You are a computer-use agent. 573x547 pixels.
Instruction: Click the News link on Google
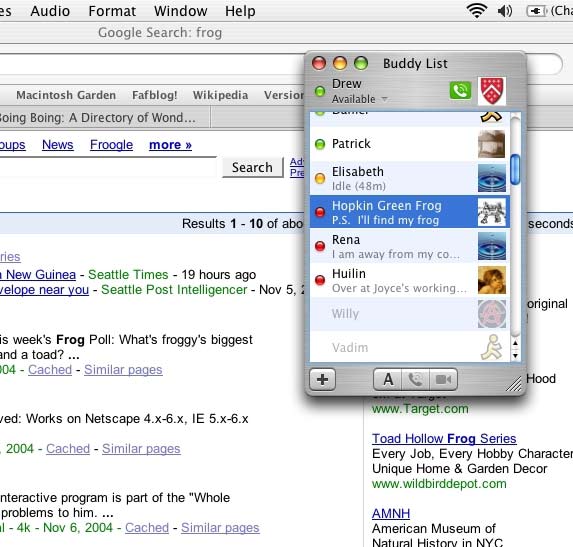tap(58, 145)
